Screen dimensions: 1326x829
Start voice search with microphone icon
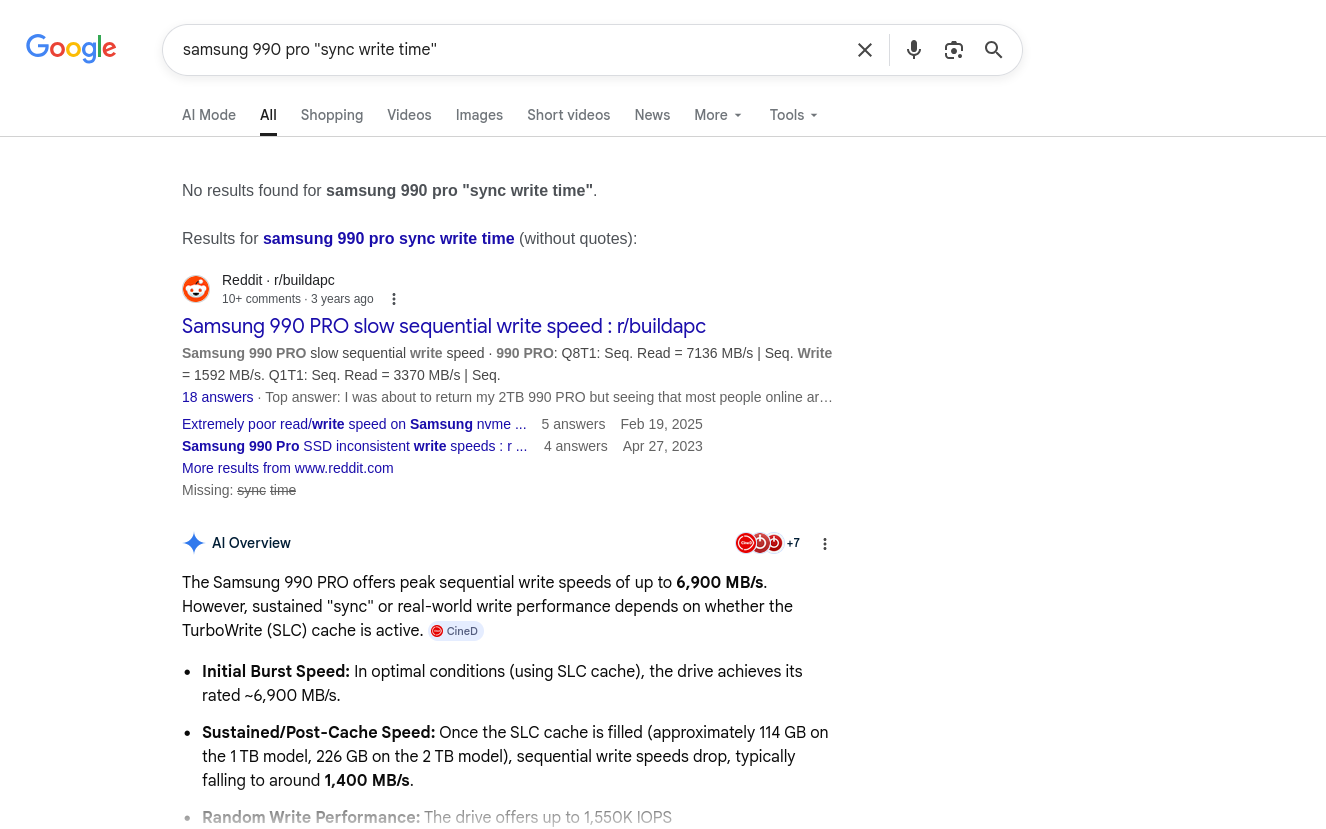[913, 50]
